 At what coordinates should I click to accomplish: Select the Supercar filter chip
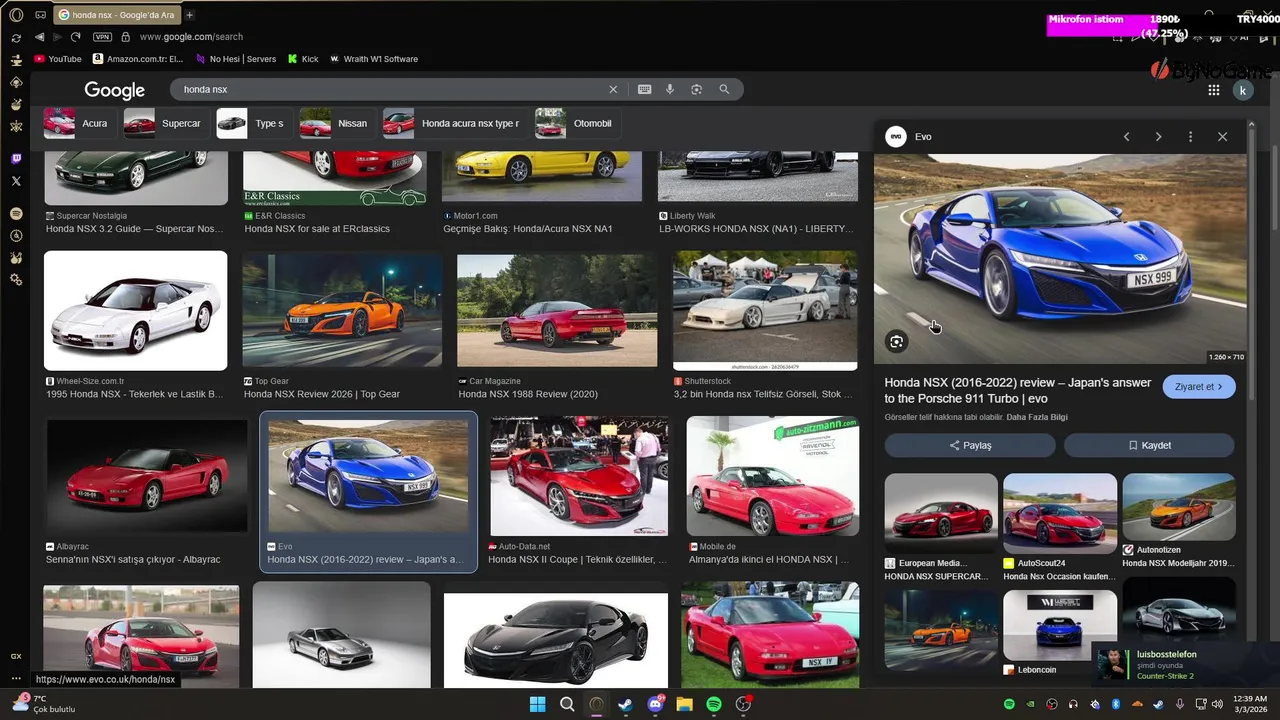pos(165,123)
